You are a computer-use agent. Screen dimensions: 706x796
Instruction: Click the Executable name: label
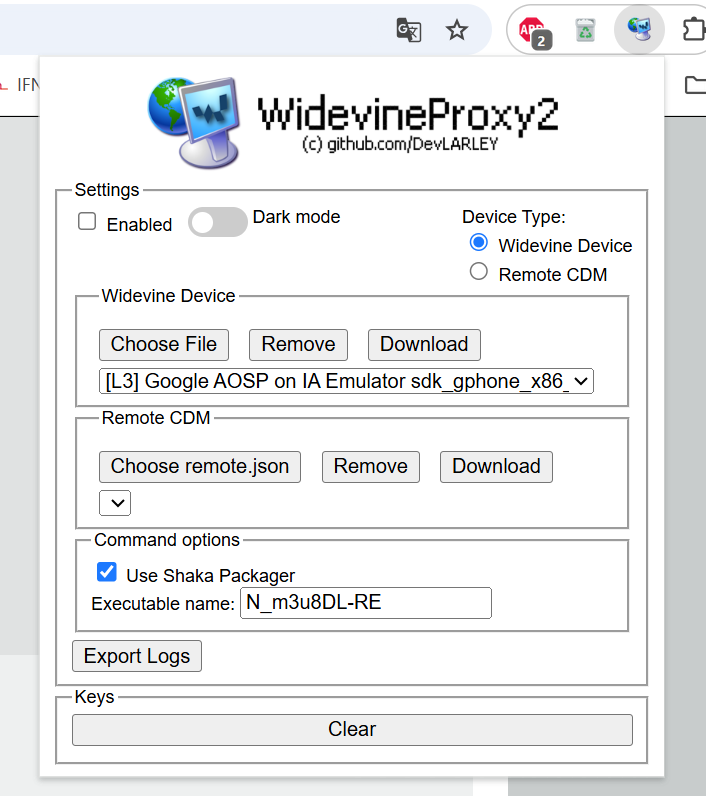point(163,604)
